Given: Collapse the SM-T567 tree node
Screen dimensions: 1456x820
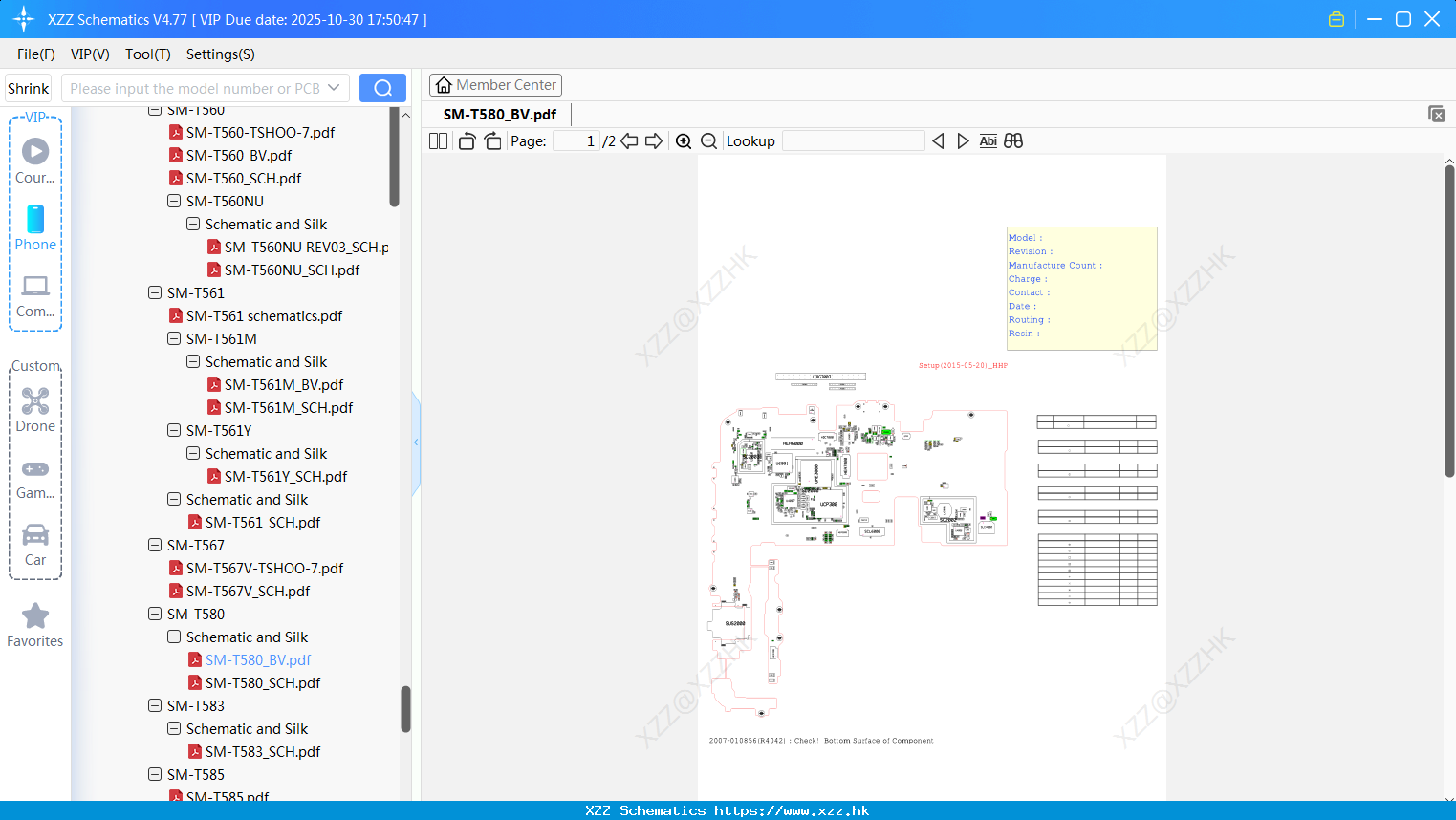Looking at the screenshot, I should 155,545.
